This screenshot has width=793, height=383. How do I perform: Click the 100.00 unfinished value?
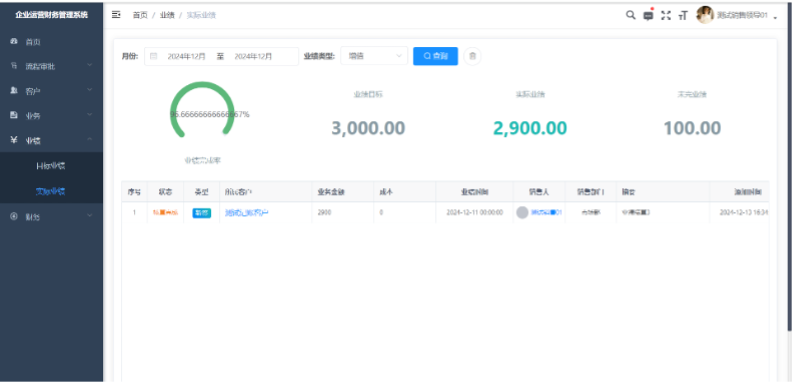coord(692,129)
